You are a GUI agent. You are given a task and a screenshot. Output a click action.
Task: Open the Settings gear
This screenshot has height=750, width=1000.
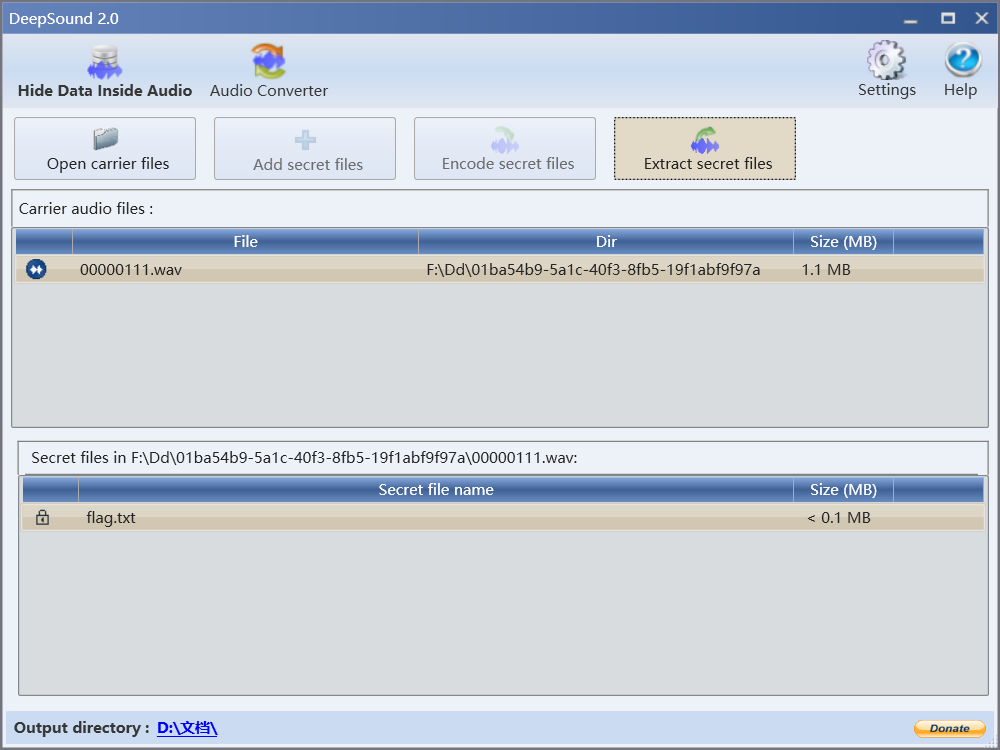pyautogui.click(x=886, y=70)
